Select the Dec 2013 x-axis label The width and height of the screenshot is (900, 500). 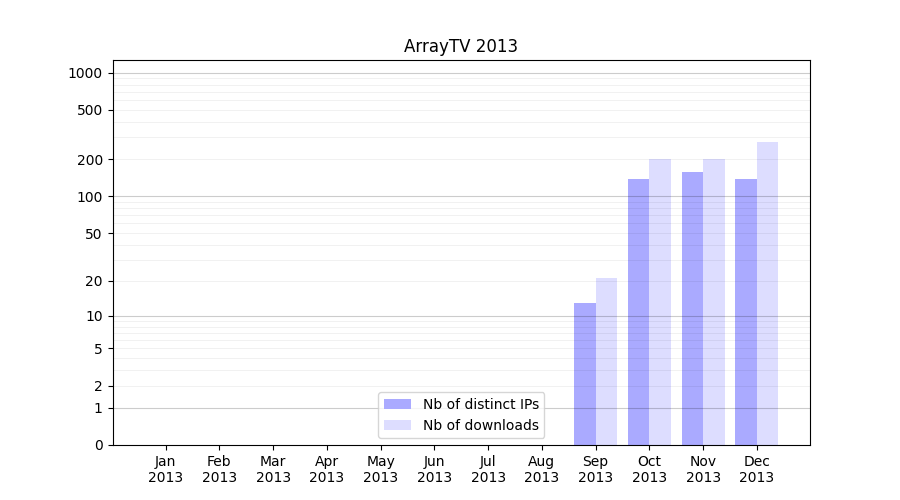[x=756, y=469]
